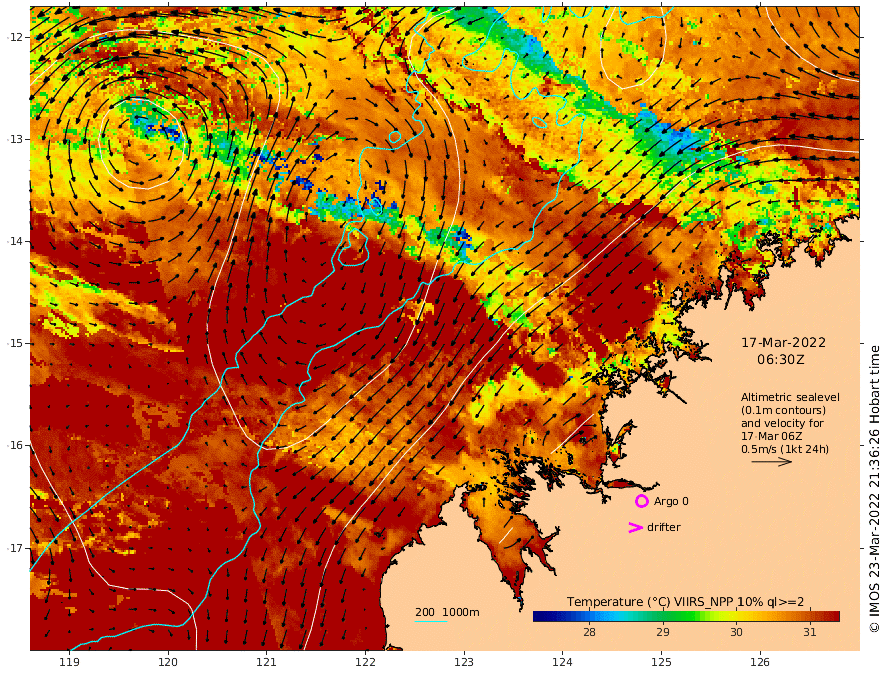This screenshot has width=880, height=680.
Task: Click the '17 Mar 06Z' legend line
Action: (x=771, y=436)
